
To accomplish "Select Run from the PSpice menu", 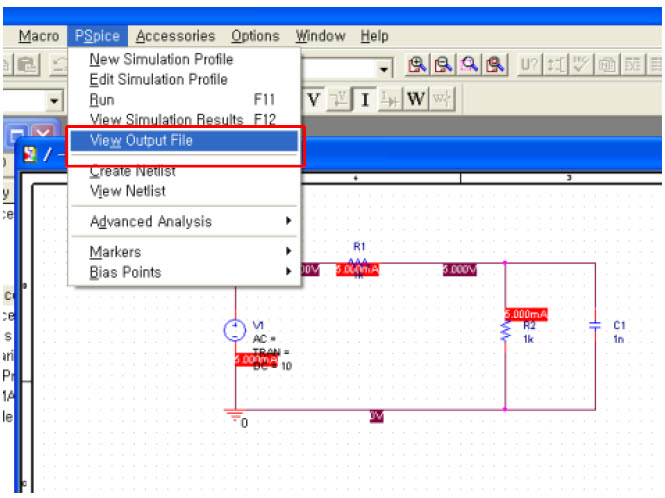I will (184, 100).
